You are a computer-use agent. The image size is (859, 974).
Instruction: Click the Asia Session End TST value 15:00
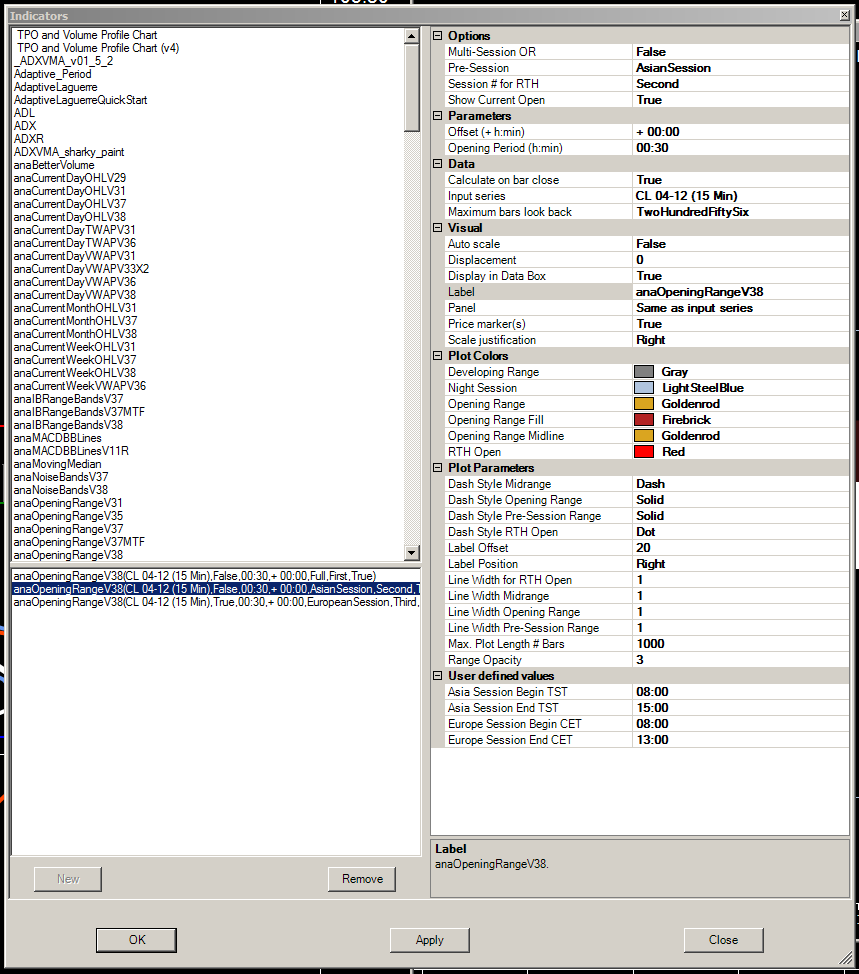pyautogui.click(x=740, y=708)
